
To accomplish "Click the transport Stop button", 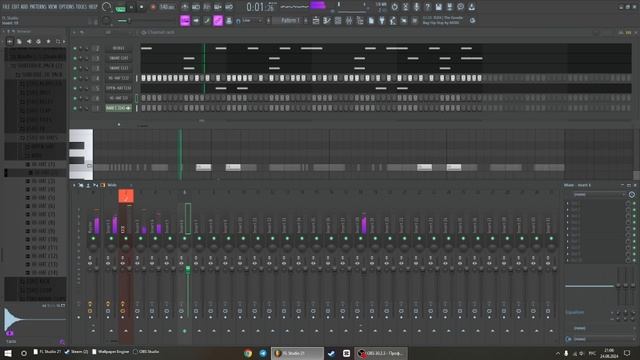I will click(142, 7).
